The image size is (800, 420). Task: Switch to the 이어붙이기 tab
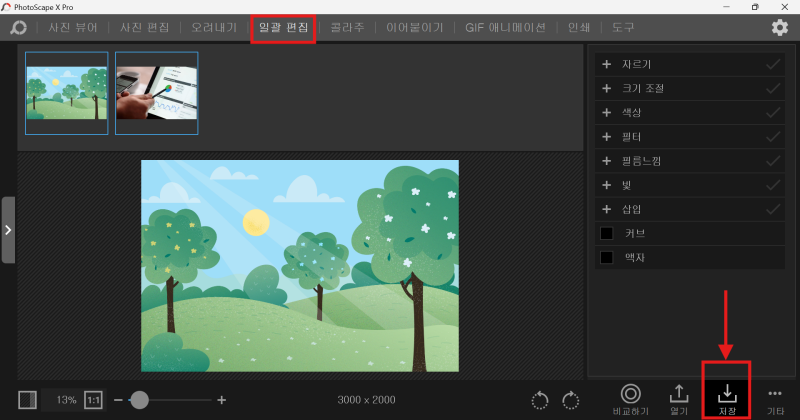[414, 28]
